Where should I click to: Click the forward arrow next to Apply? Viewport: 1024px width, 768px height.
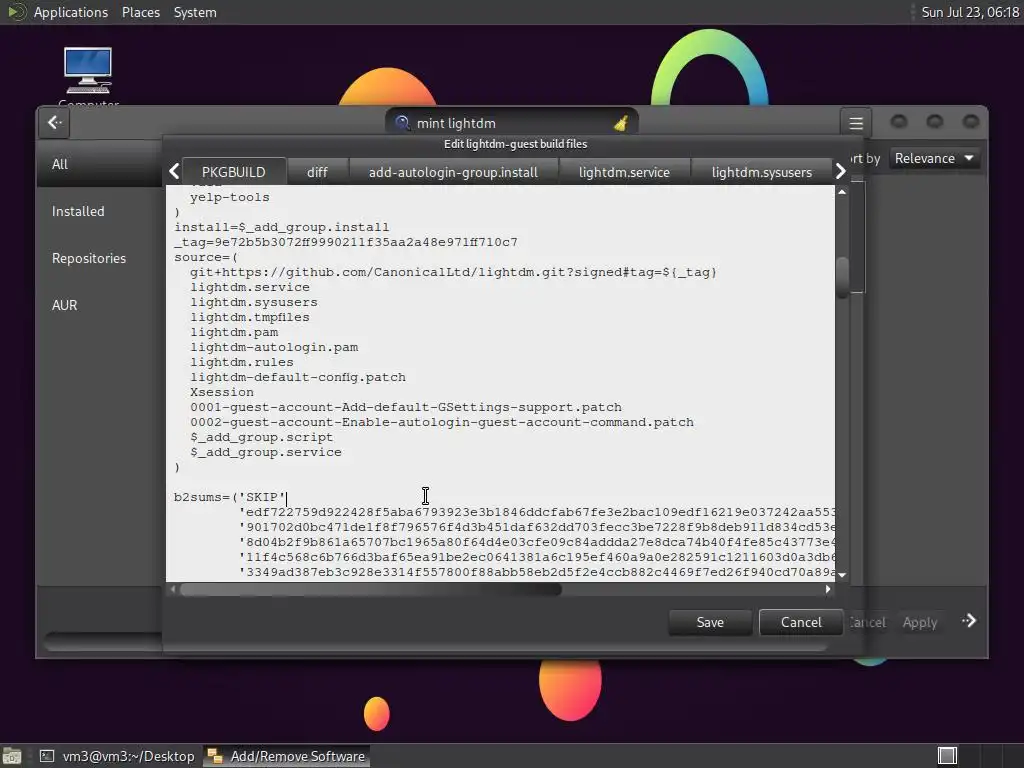pos(969,620)
